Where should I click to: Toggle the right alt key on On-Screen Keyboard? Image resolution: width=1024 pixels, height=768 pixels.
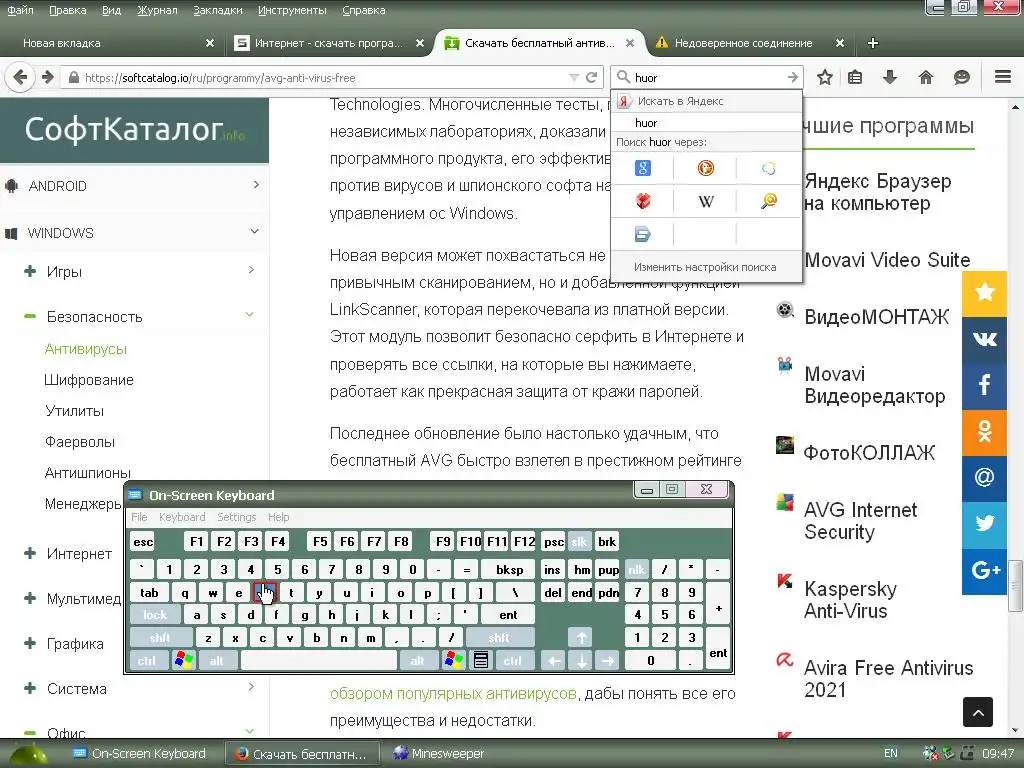tap(417, 660)
